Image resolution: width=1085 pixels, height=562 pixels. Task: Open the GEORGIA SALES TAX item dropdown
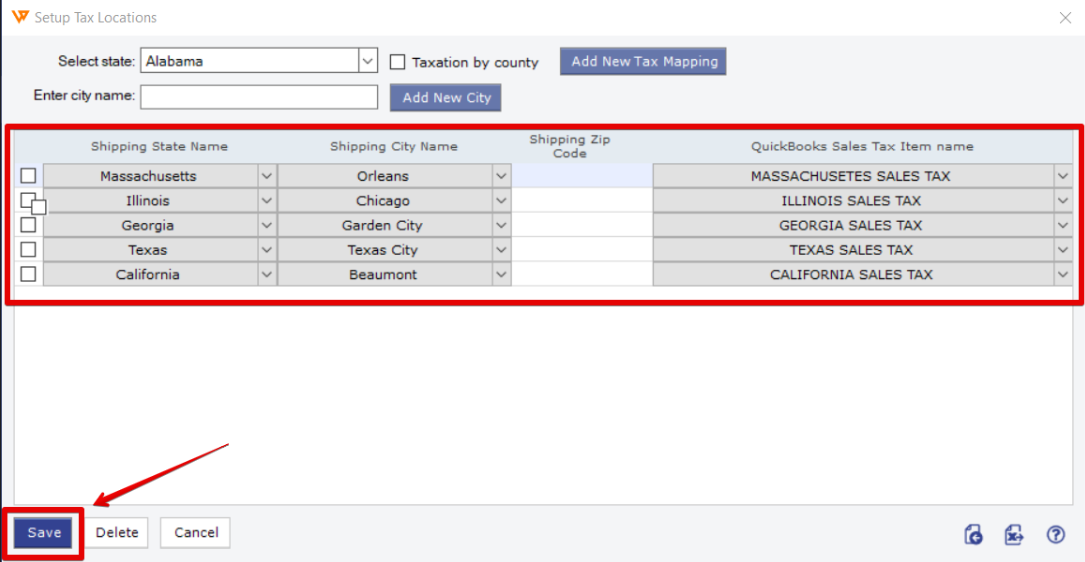[1063, 225]
